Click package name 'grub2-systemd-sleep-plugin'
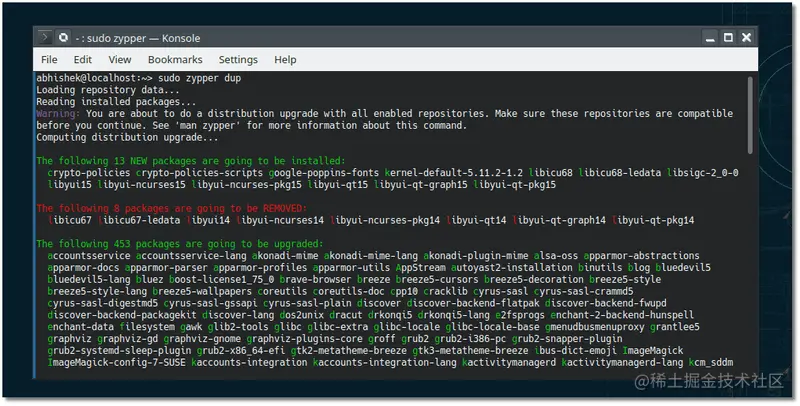 [x=119, y=351]
